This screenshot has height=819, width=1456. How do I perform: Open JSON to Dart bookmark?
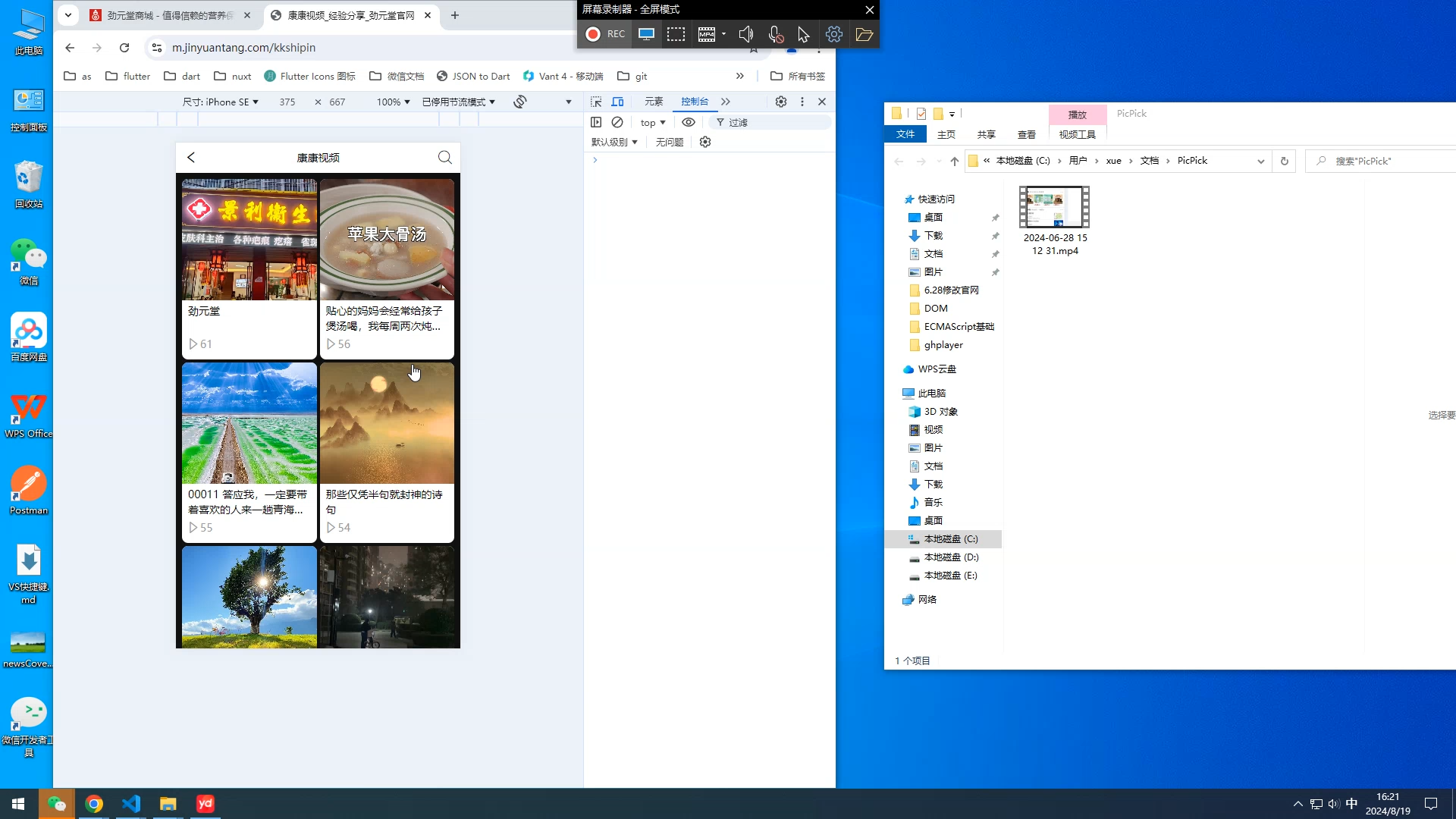tap(473, 76)
